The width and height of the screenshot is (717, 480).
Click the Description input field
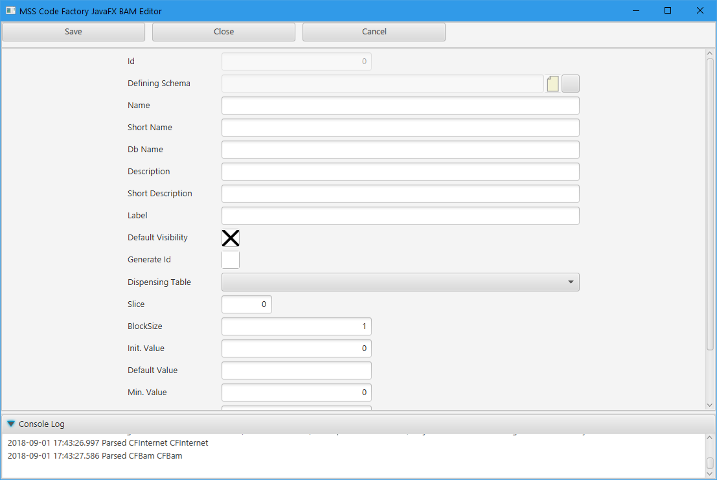pos(400,172)
